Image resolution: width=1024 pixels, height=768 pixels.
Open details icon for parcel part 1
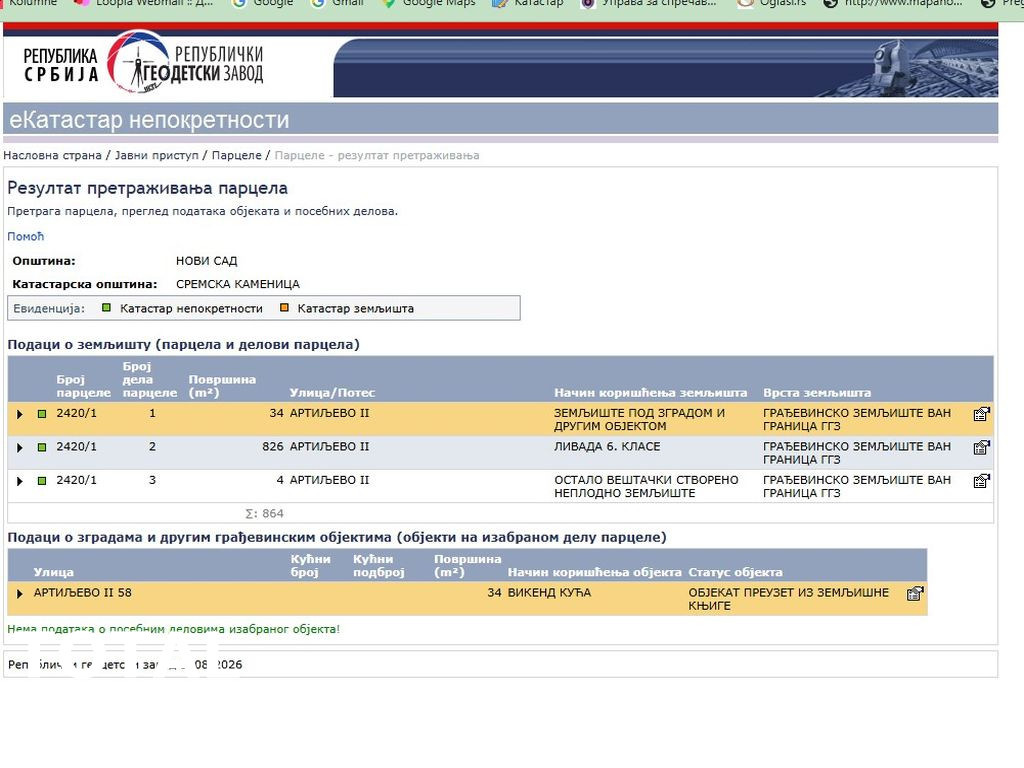point(981,414)
